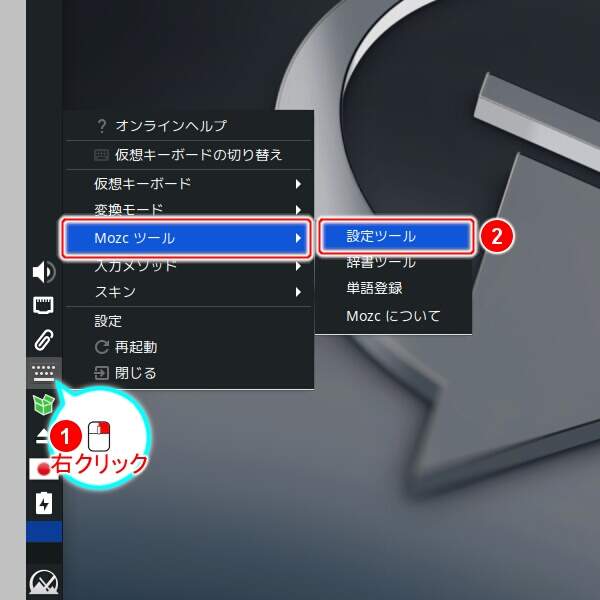Click the MX Linux logo start button
Screen dimensions: 600x600
[x=44, y=582]
